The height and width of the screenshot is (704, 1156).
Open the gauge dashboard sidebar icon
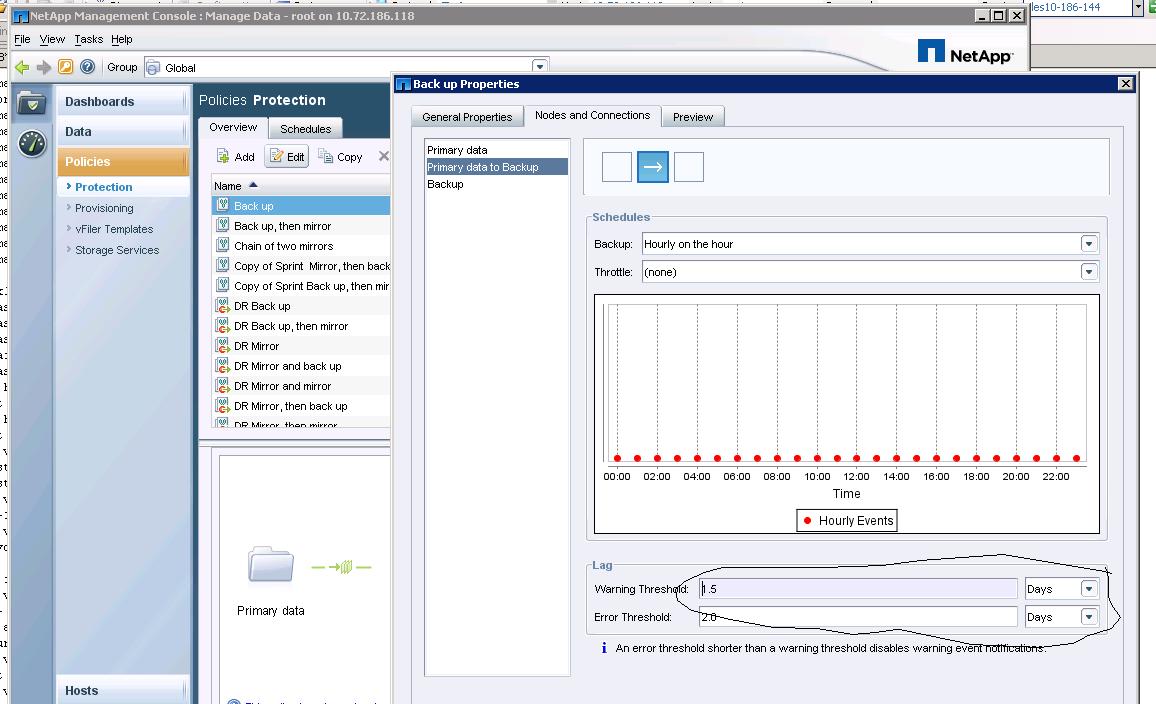[32, 144]
